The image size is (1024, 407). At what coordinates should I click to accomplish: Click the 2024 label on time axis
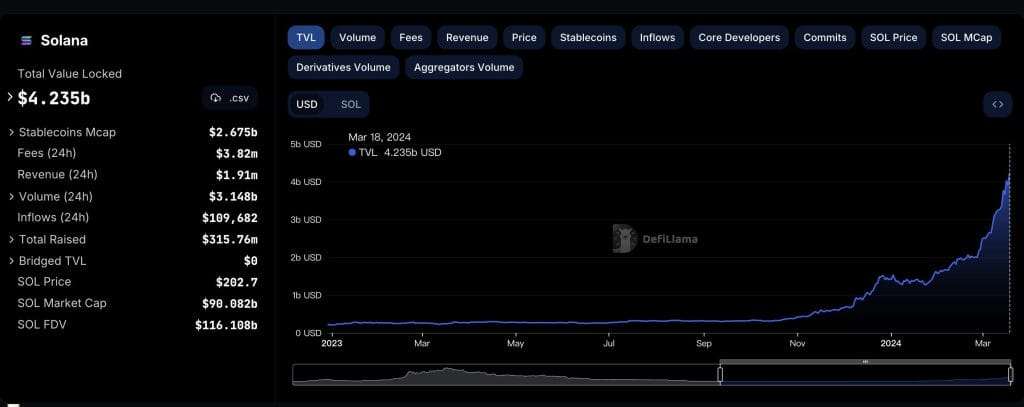coord(891,343)
